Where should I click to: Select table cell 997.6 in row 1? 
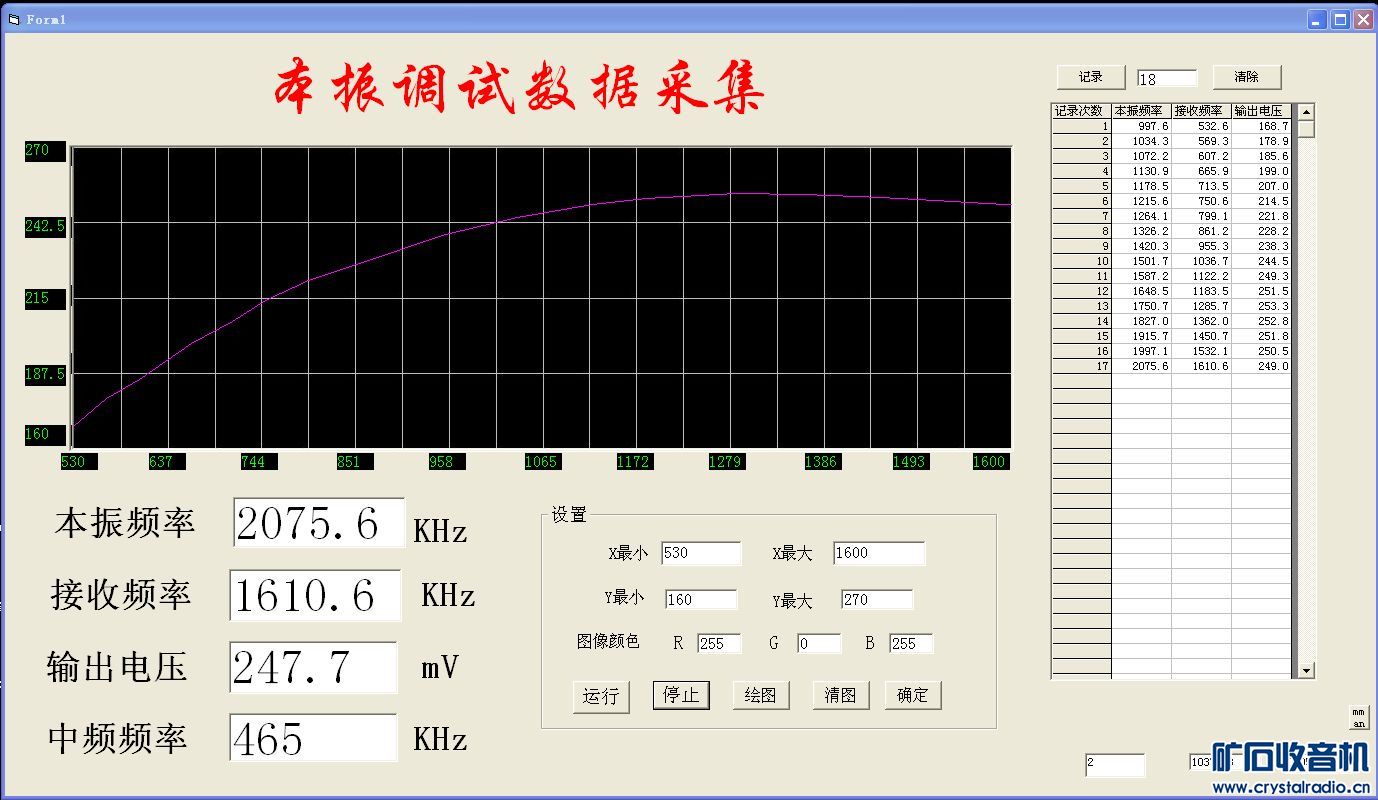[1141, 127]
